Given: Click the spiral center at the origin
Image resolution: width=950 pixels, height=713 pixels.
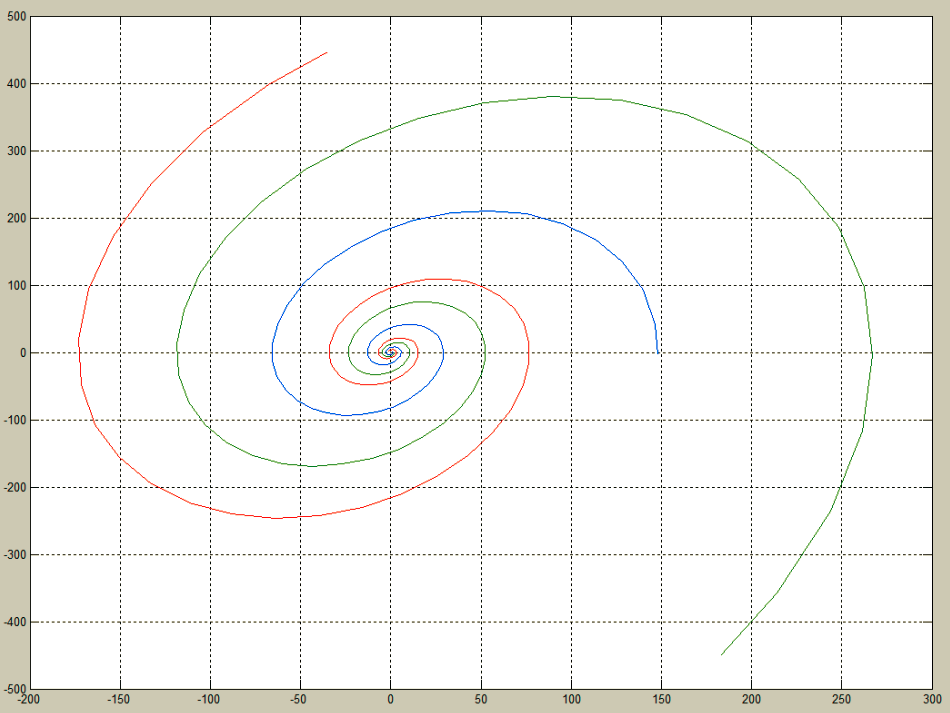Looking at the screenshot, I should click(x=391, y=353).
